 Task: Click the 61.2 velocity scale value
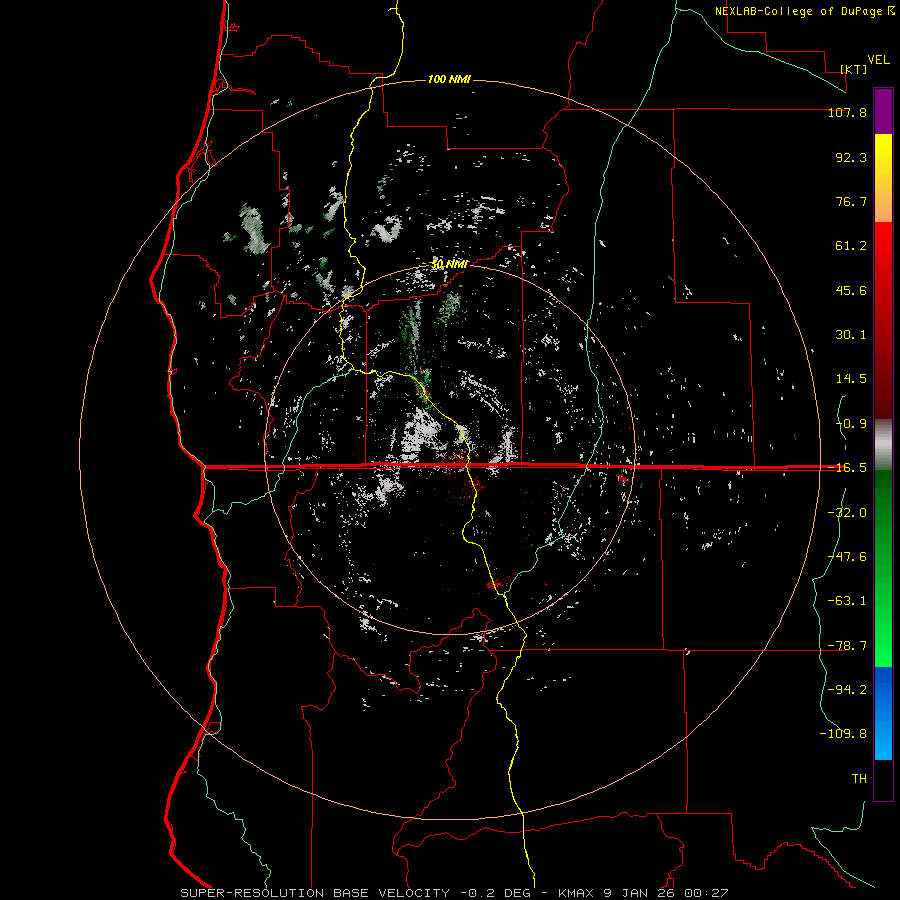pos(851,246)
